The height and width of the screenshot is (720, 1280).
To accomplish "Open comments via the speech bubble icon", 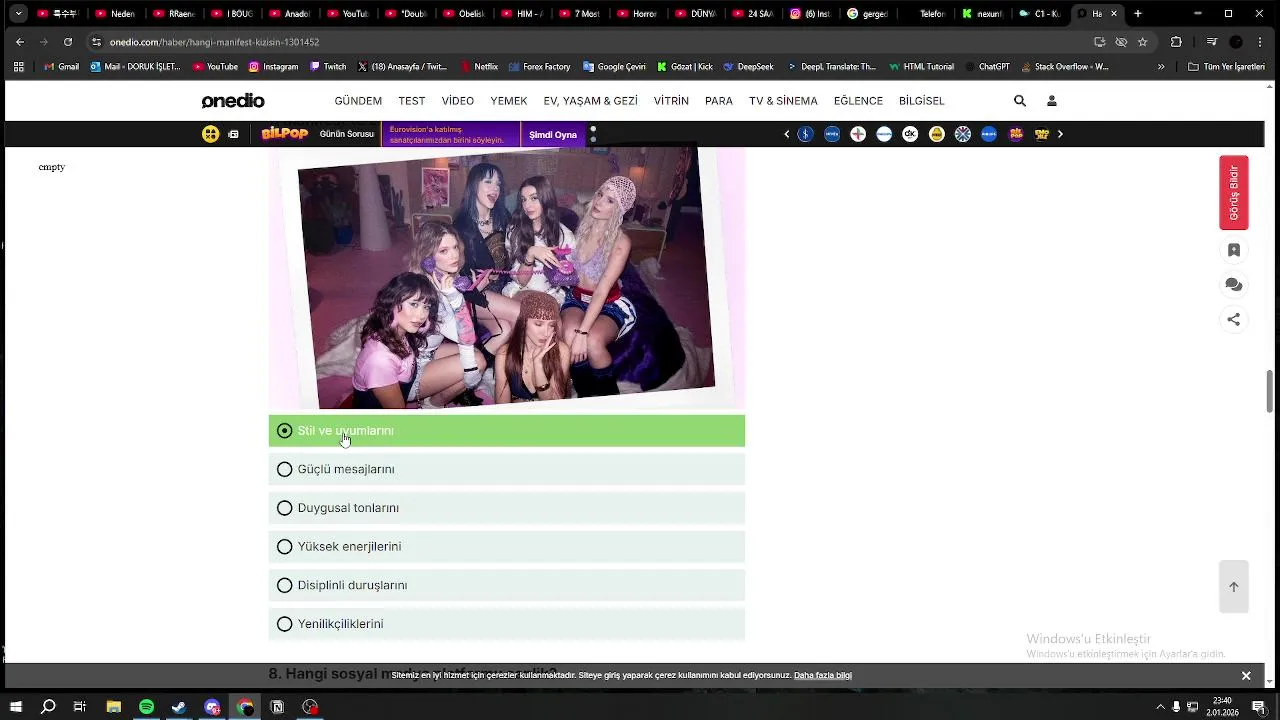I will [x=1233, y=285].
